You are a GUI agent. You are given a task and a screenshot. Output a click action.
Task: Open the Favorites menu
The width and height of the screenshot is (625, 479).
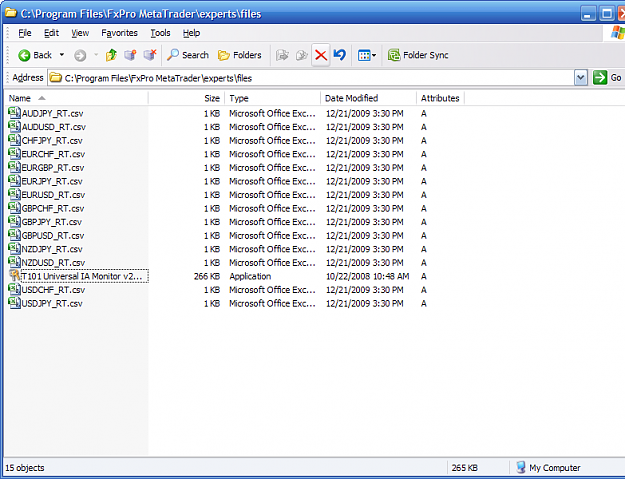pos(119,33)
